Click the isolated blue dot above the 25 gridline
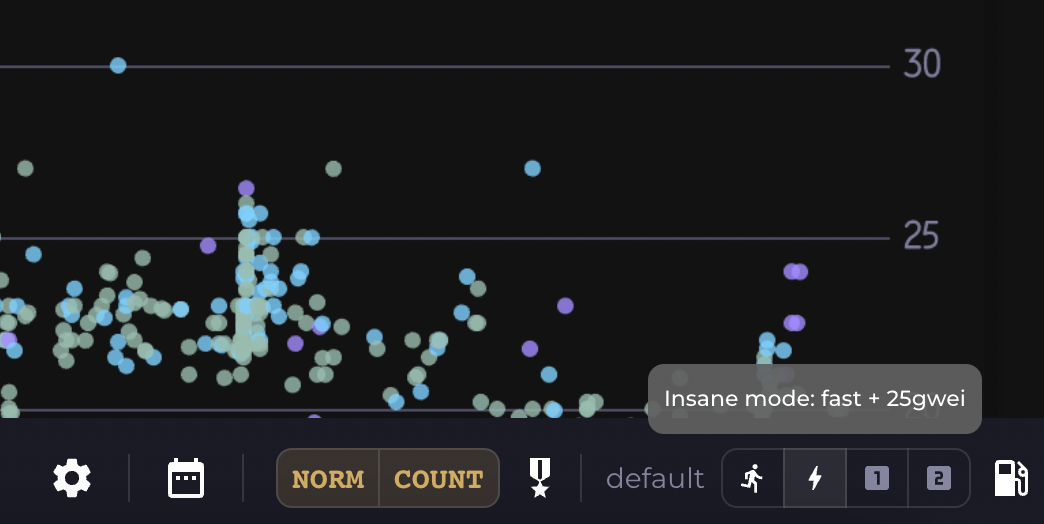 coord(533,168)
